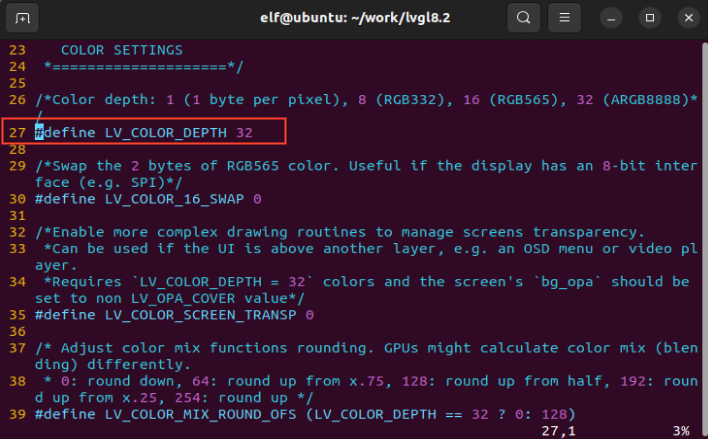708x439 pixels.
Task: Click line number 27
Action: 18,133
